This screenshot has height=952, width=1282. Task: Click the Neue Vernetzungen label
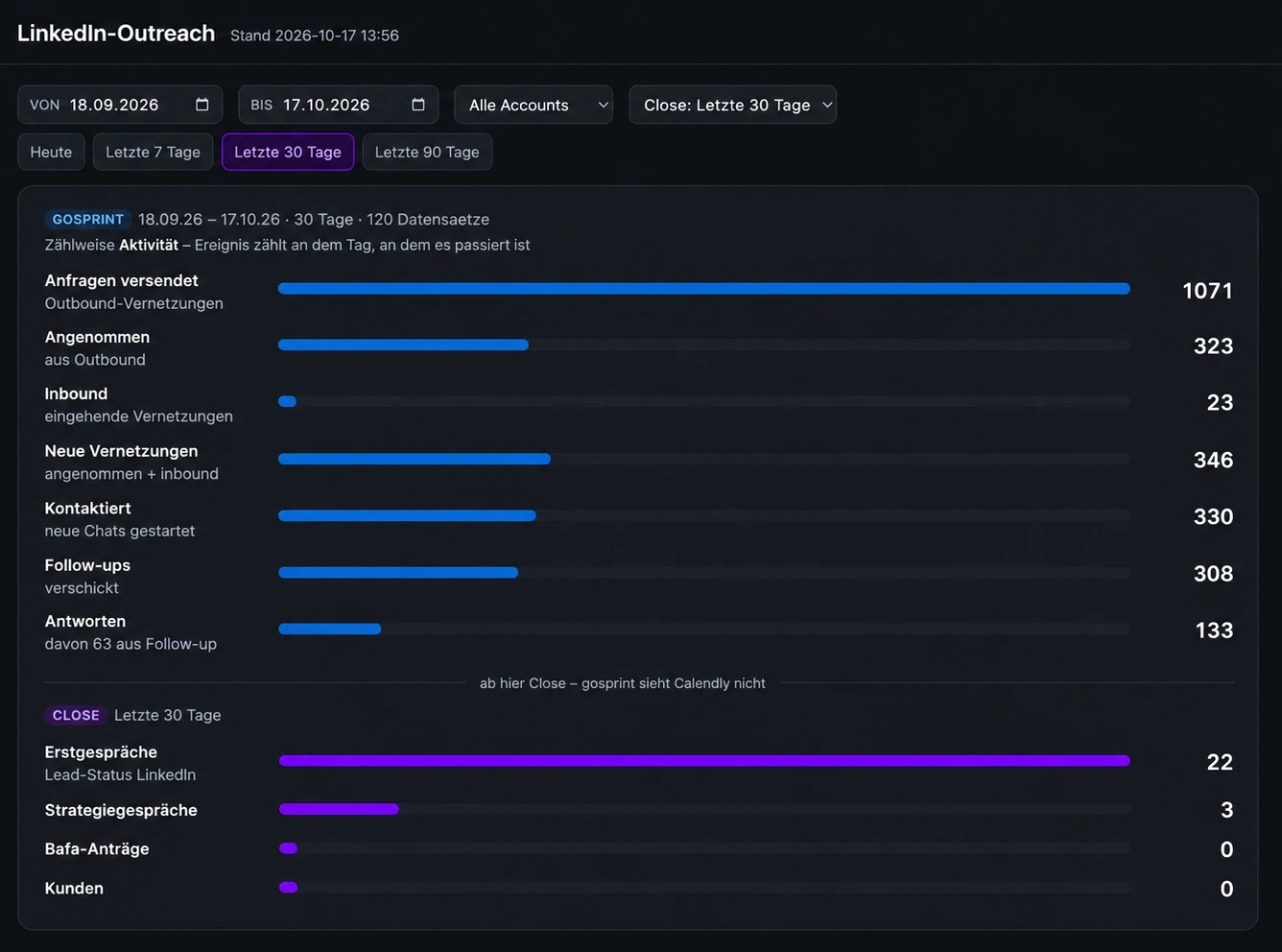(x=121, y=451)
